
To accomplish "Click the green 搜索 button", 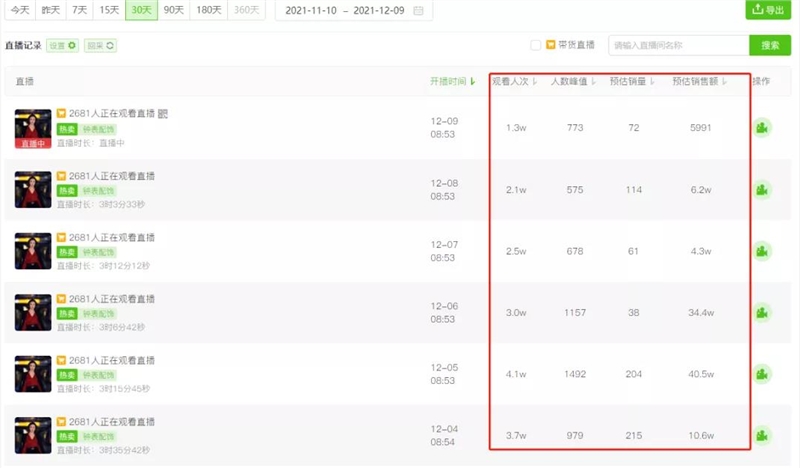I will pos(769,45).
